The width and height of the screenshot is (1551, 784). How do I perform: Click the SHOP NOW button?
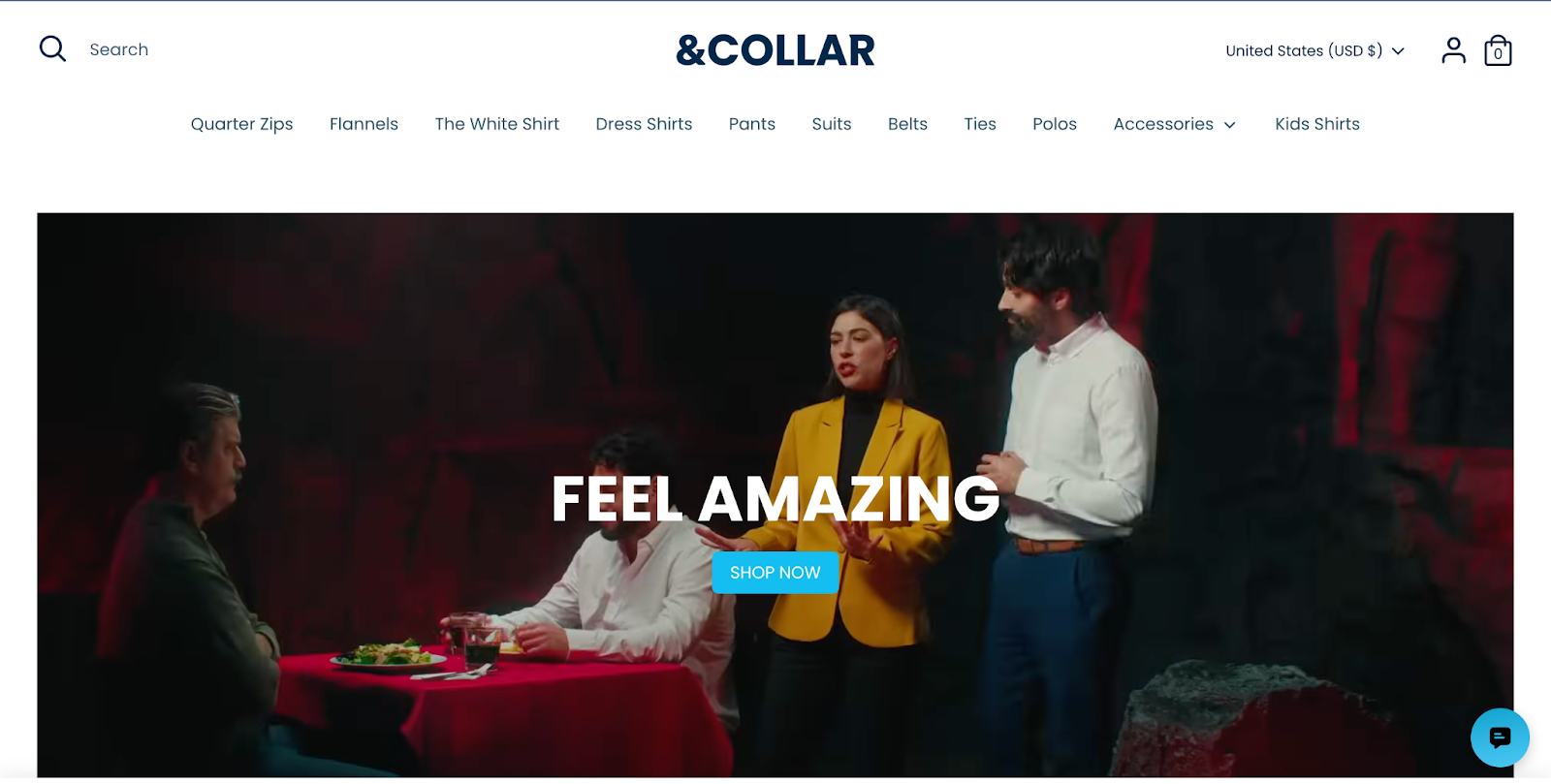(775, 573)
